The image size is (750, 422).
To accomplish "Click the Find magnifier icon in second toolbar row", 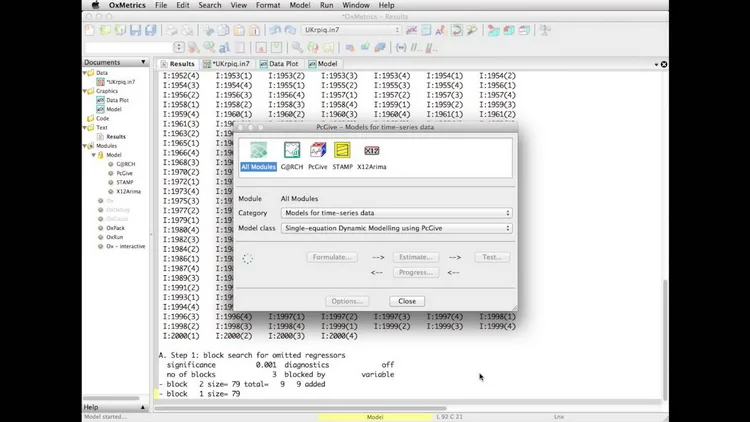I will click(297, 47).
